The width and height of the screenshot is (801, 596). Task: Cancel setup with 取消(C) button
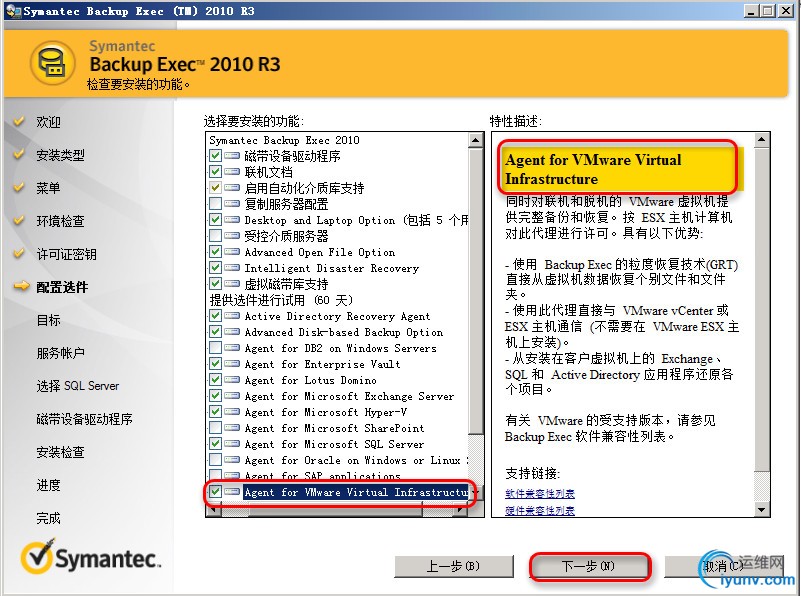(x=723, y=566)
